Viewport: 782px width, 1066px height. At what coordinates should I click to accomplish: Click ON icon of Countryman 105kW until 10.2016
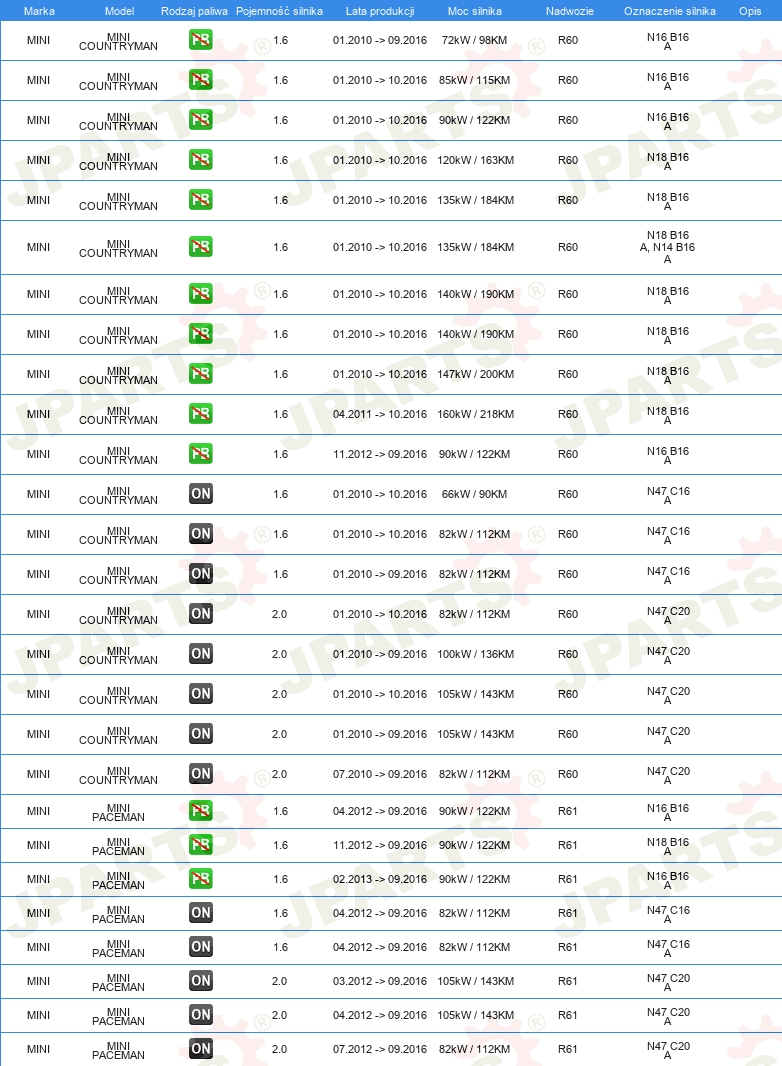[x=201, y=694]
